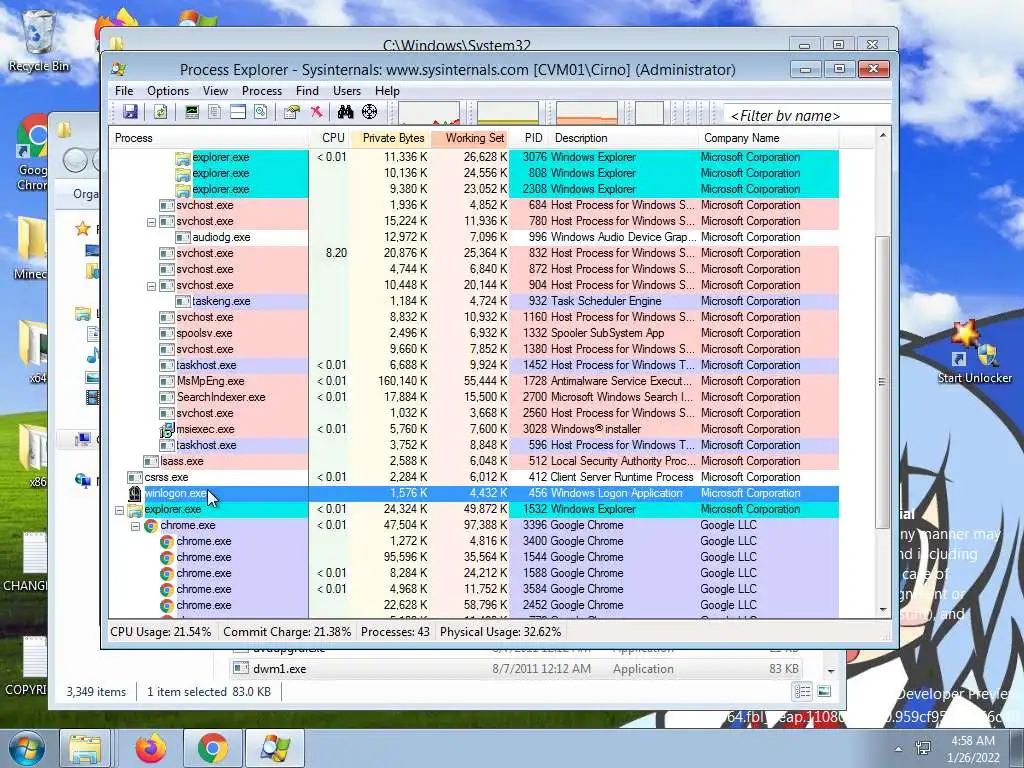The height and width of the screenshot is (768, 1024).
Task: Sort by the Working Set column header
Action: 470,138
